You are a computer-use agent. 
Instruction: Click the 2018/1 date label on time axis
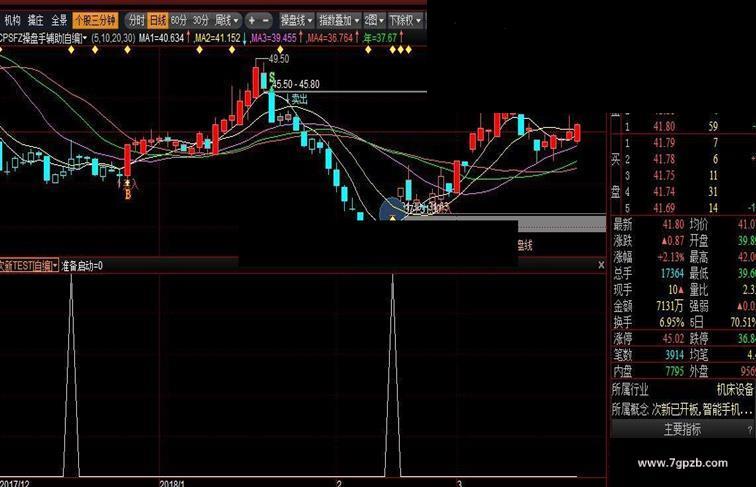tap(172, 483)
